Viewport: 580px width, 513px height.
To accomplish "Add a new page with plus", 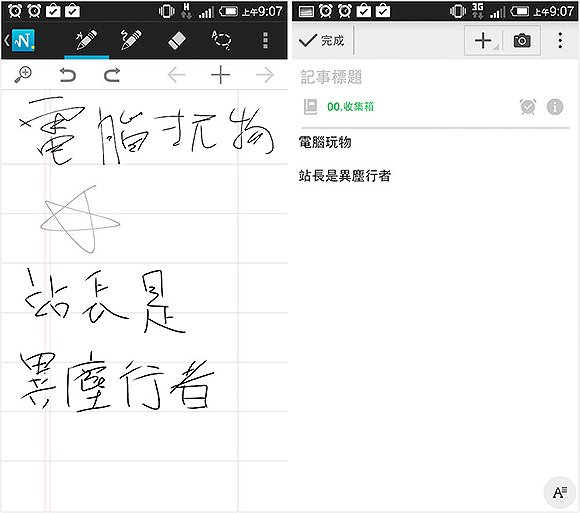I will click(220, 75).
